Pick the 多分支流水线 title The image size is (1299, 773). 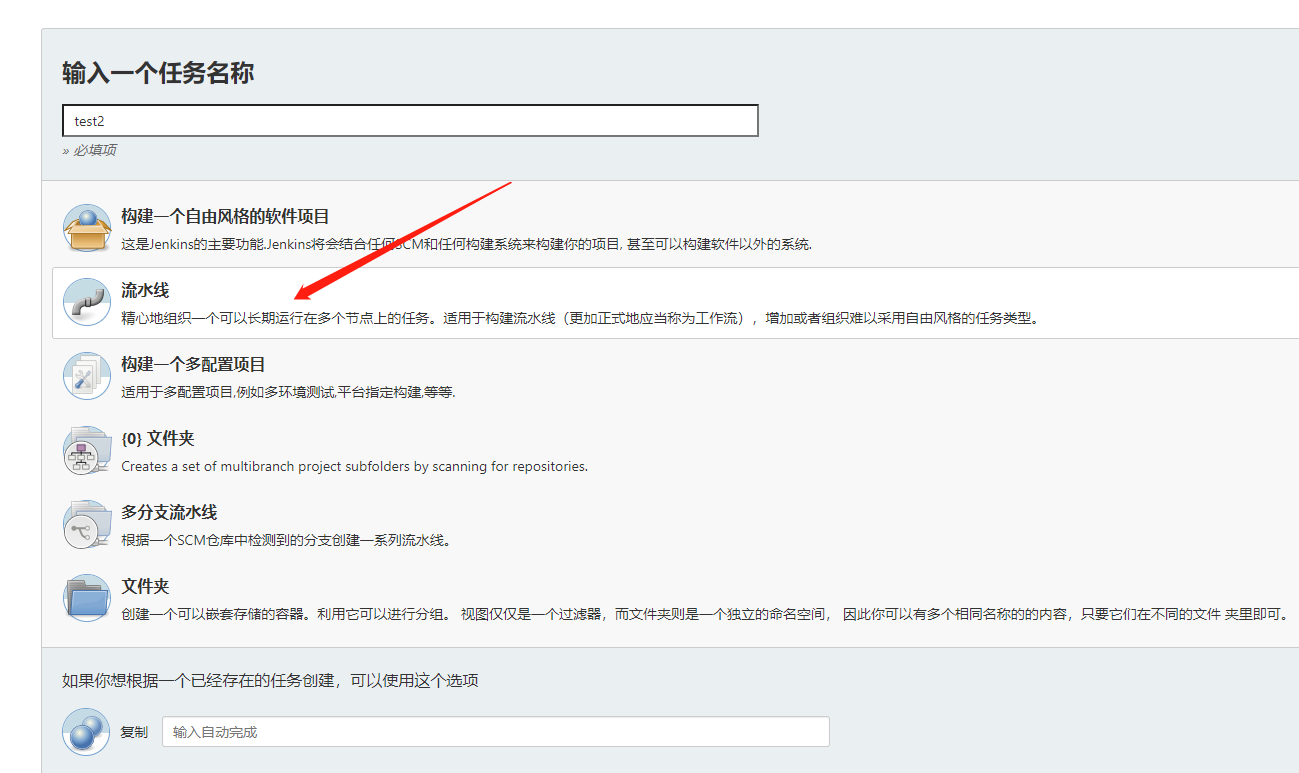[x=169, y=512]
